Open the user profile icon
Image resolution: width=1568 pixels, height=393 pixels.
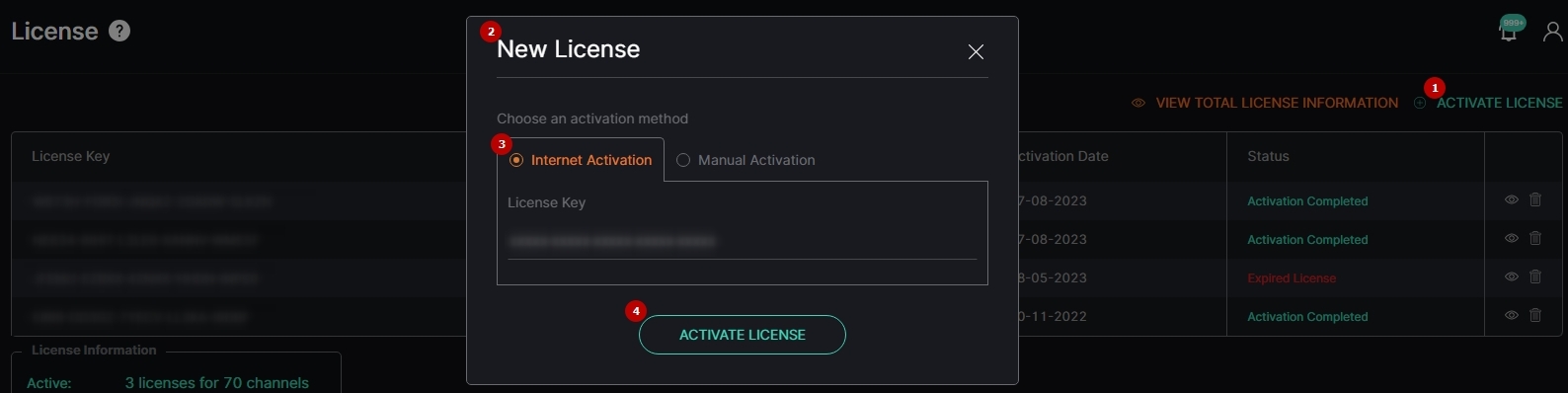click(x=1552, y=33)
